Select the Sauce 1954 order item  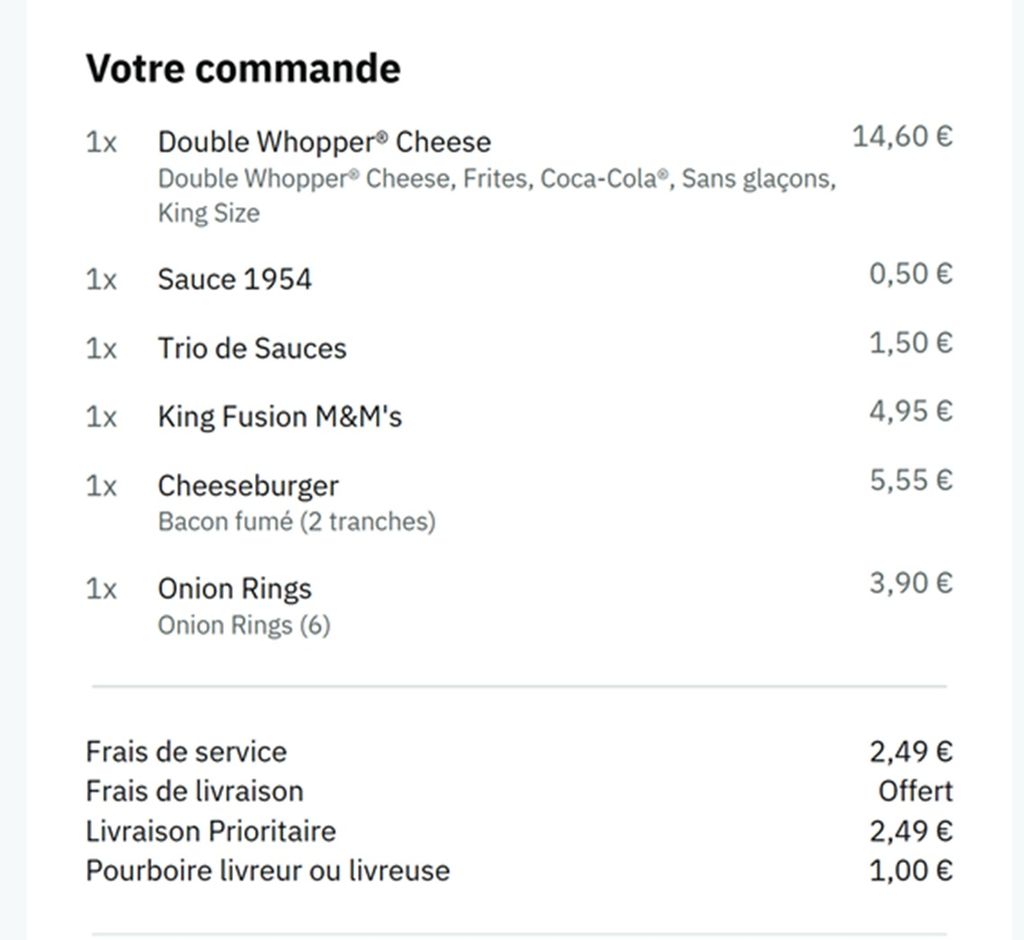point(234,279)
